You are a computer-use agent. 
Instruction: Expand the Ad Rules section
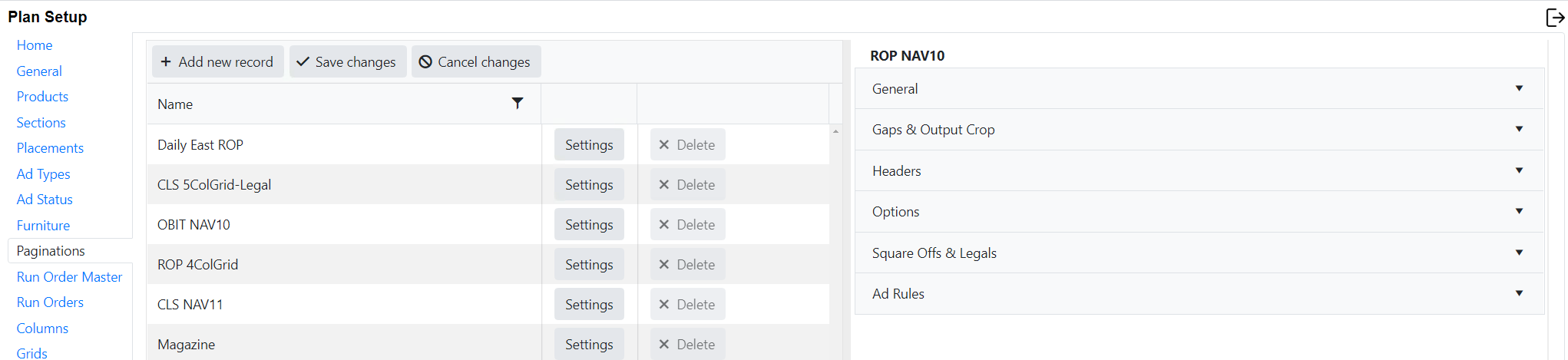click(1199, 294)
